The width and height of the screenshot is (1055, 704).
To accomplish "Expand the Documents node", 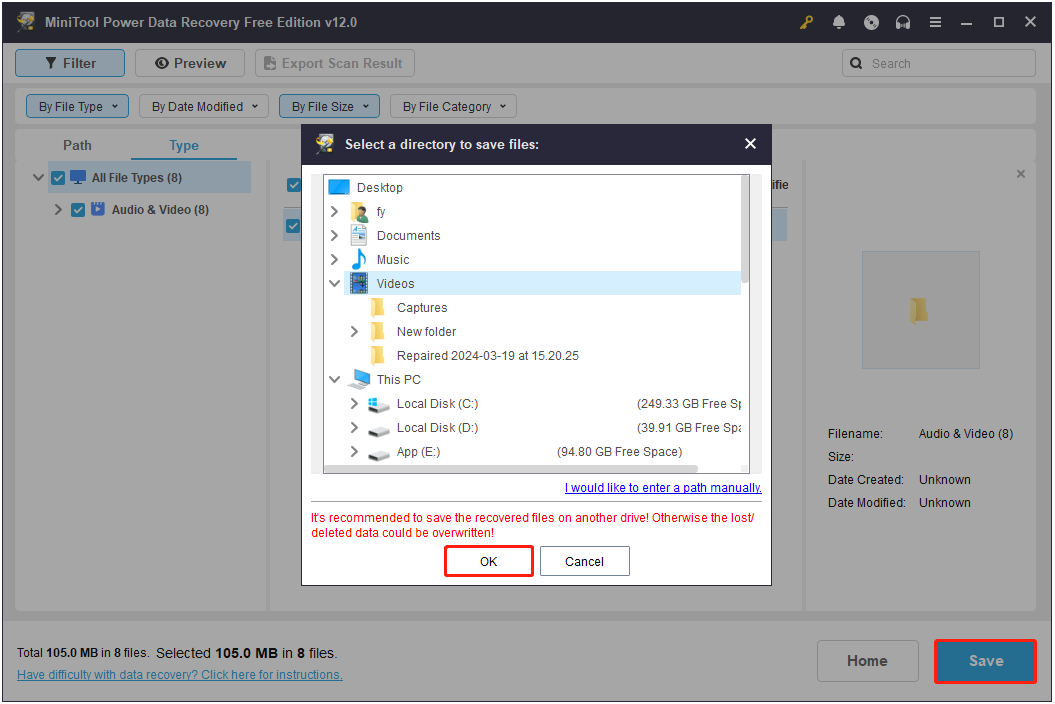I will 334,236.
